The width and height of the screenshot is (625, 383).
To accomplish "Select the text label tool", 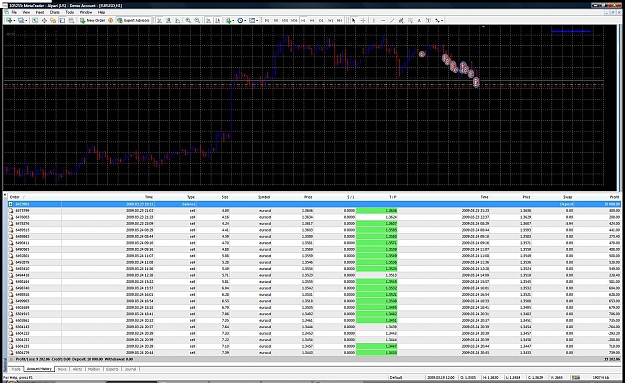I will click(428, 20).
